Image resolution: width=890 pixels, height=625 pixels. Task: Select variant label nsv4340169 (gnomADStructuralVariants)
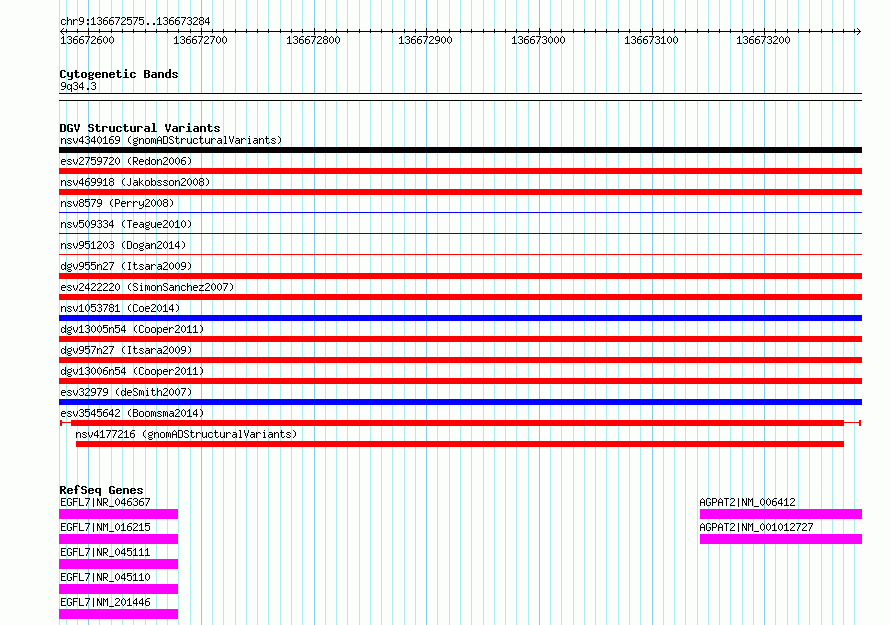(x=171, y=140)
